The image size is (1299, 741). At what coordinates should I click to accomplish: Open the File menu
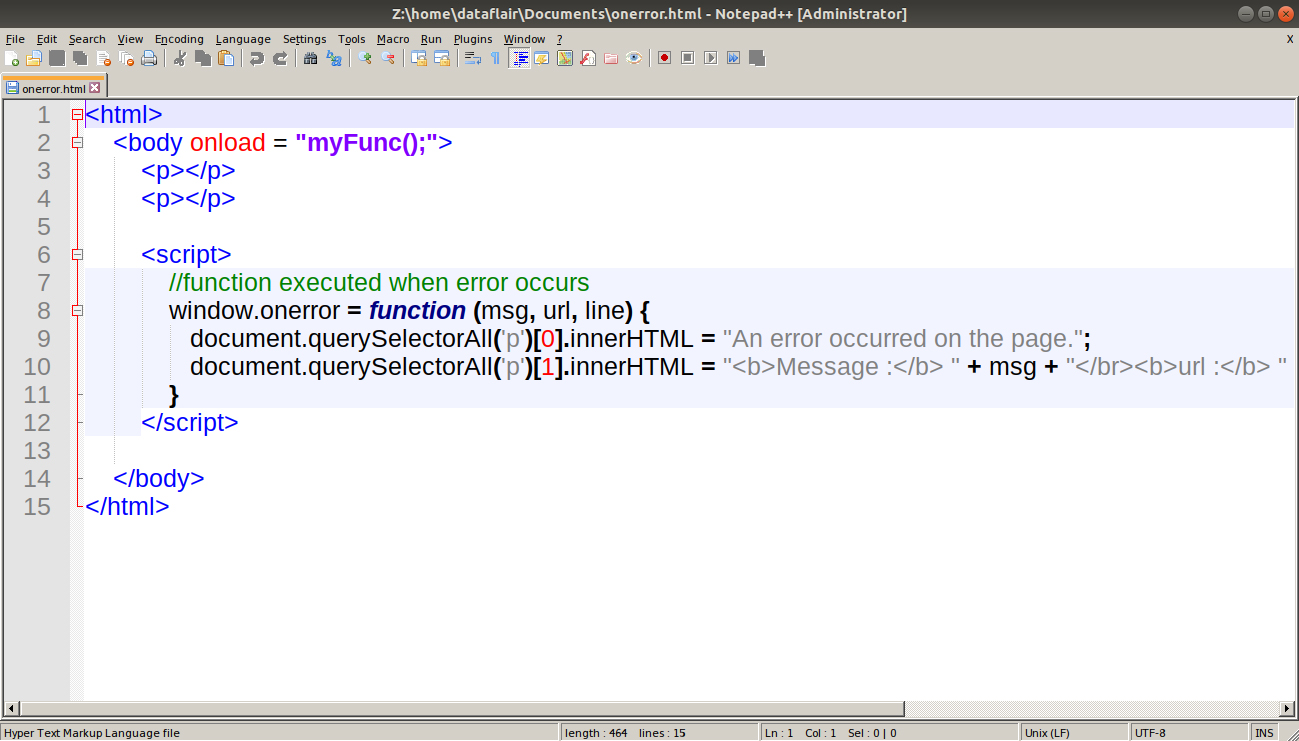[x=15, y=39]
